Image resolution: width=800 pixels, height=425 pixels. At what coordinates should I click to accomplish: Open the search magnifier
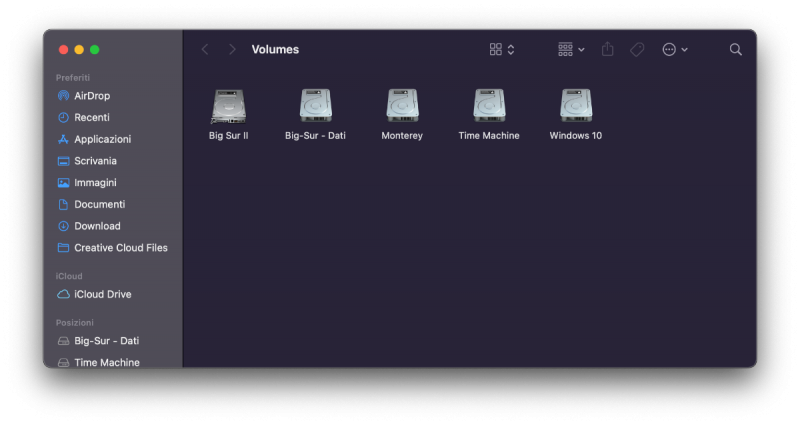coord(735,49)
